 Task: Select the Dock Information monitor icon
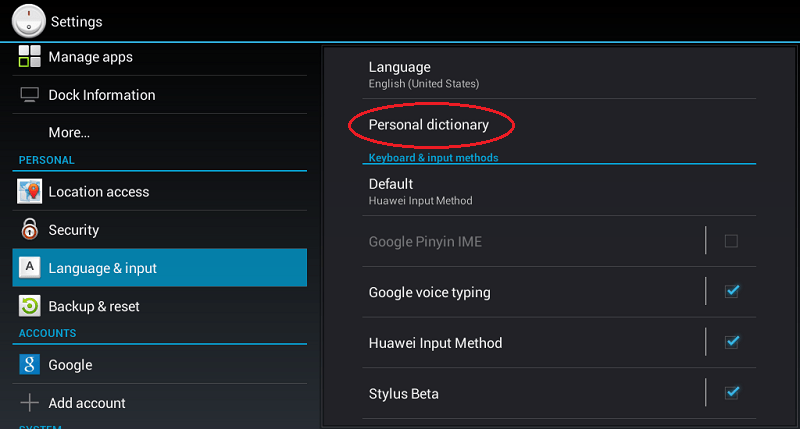tap(30, 95)
